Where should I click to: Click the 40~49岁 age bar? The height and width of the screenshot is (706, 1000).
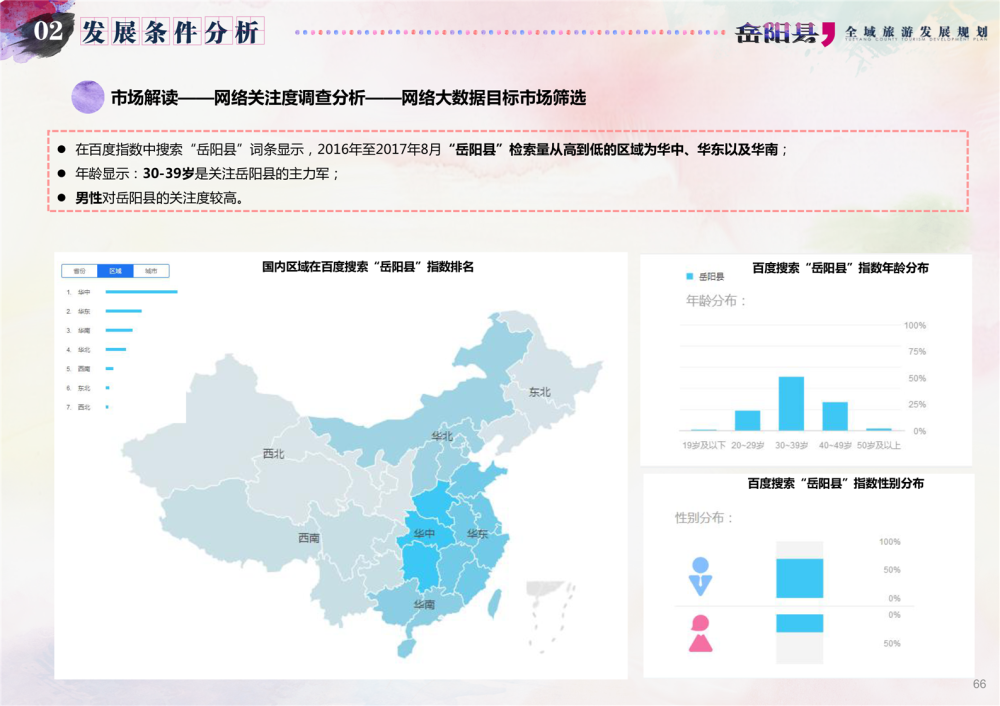click(x=835, y=416)
